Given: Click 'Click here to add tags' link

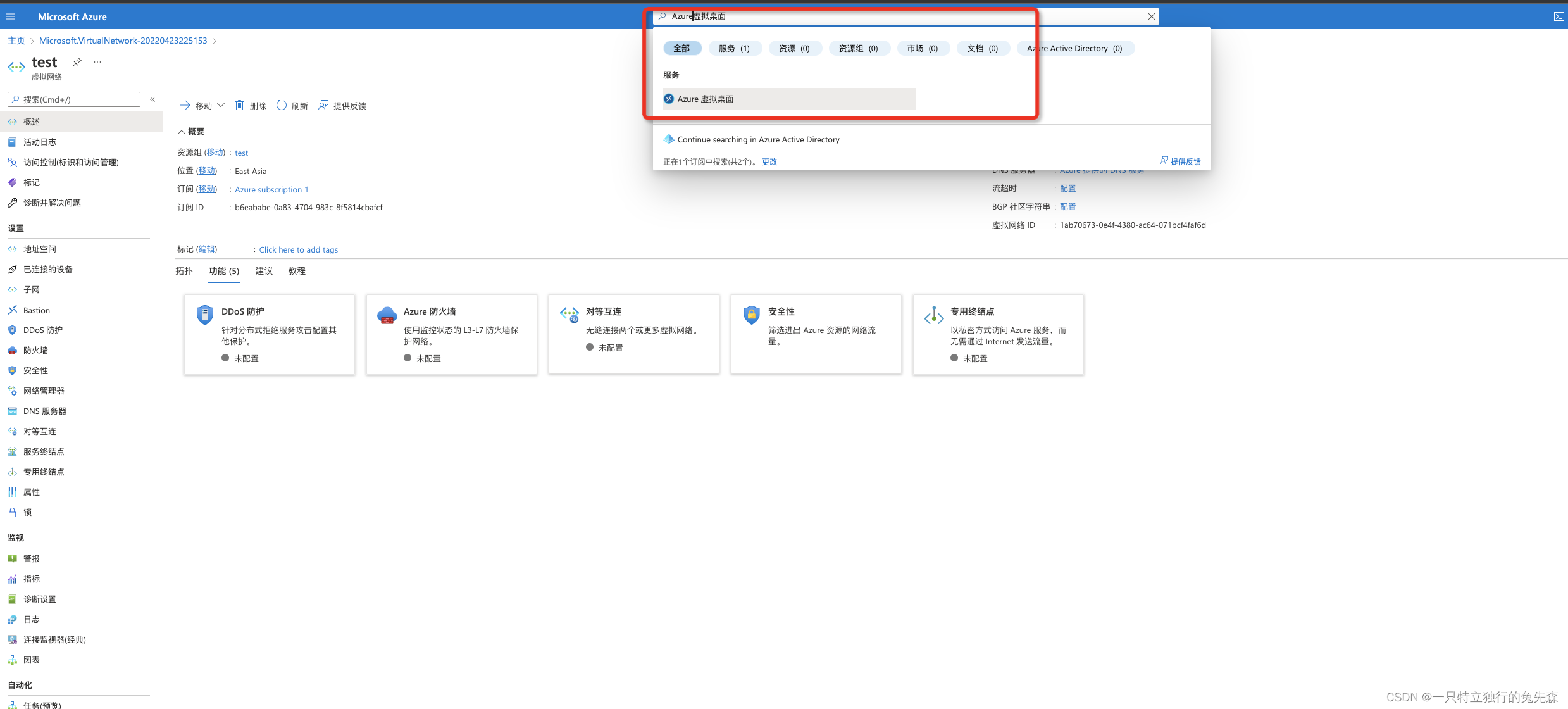Looking at the screenshot, I should tap(298, 249).
